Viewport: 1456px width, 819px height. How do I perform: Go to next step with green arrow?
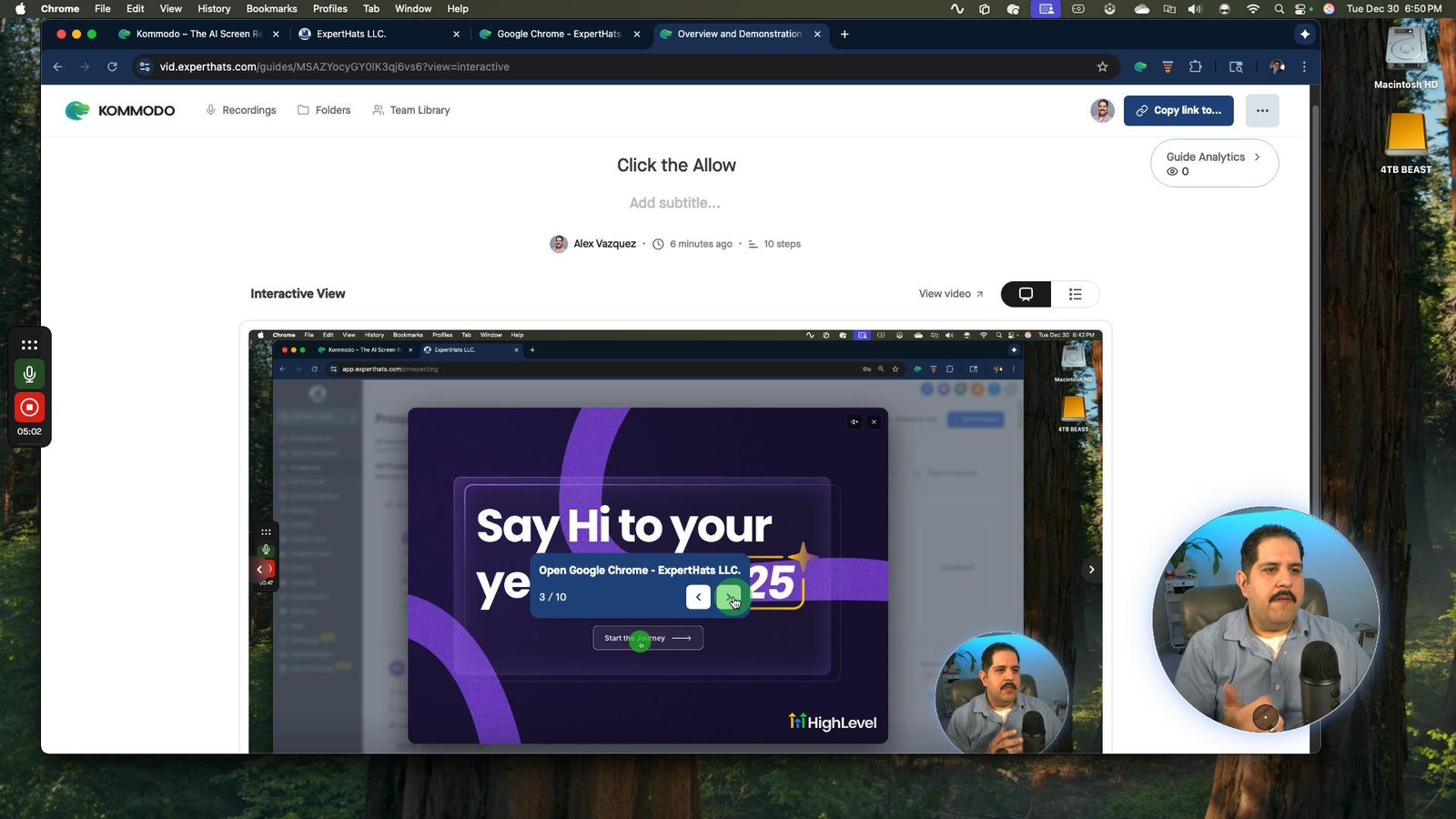729,597
